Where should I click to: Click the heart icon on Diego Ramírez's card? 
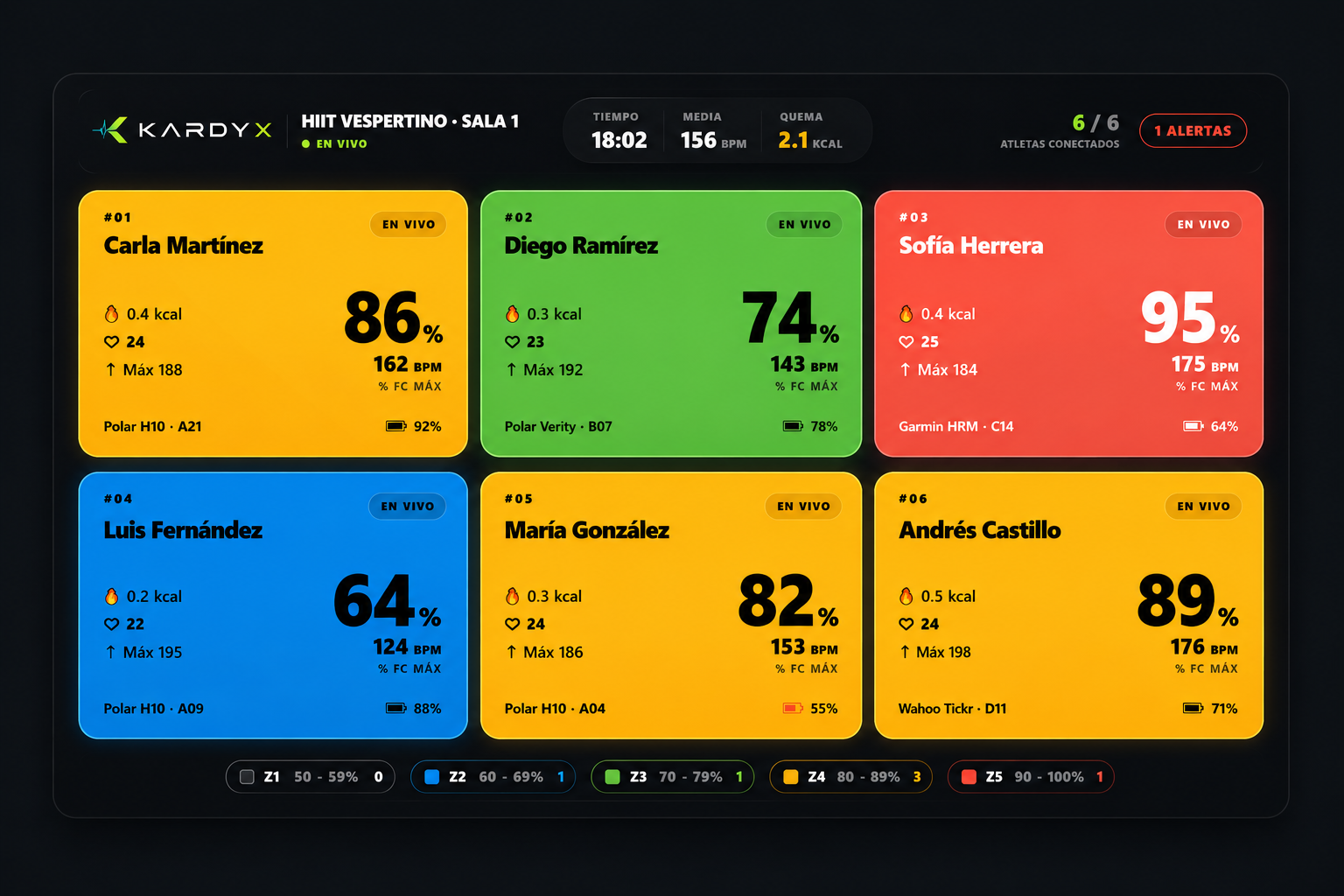pos(512,342)
